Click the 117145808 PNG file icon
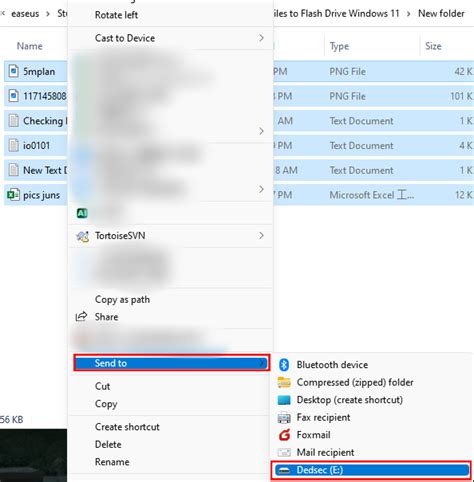474x482 pixels. point(13,96)
